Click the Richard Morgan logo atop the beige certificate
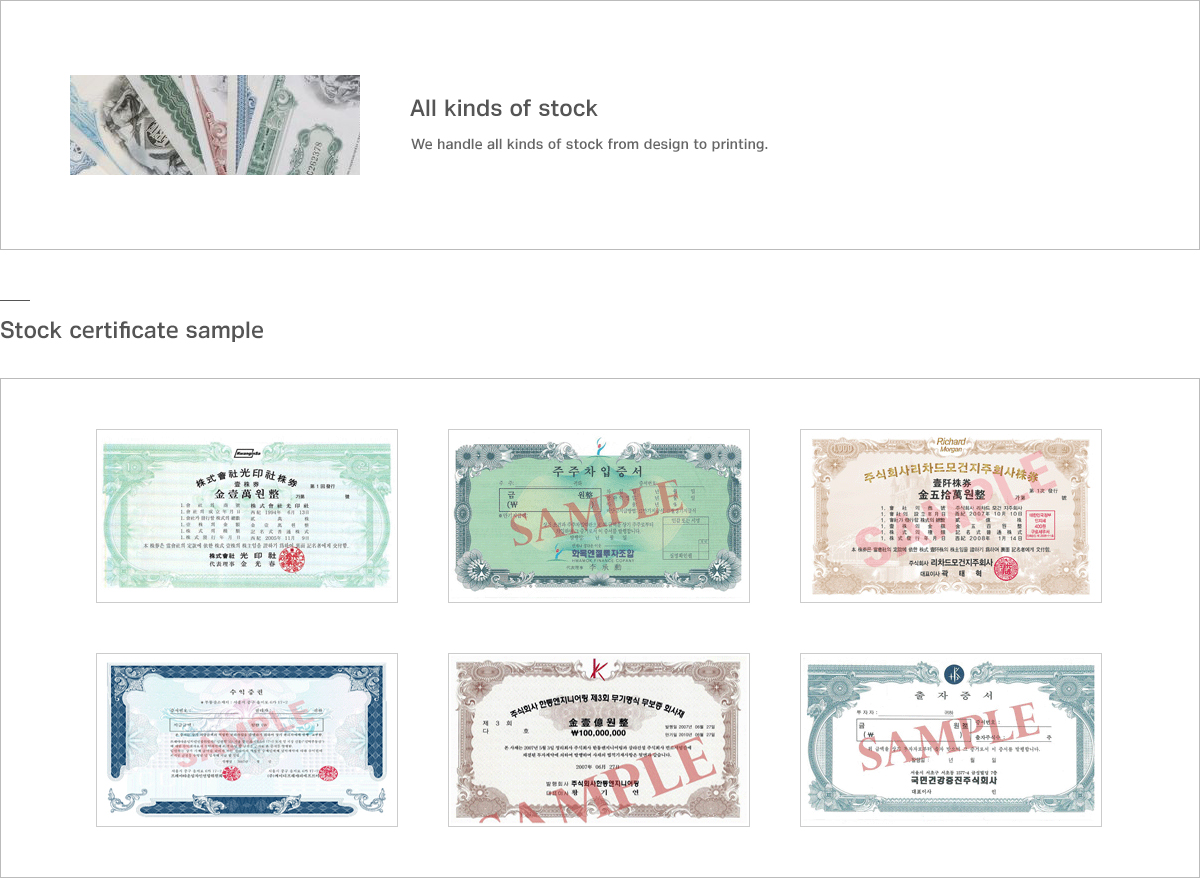Viewport: 1200px width, 878px height. [952, 445]
